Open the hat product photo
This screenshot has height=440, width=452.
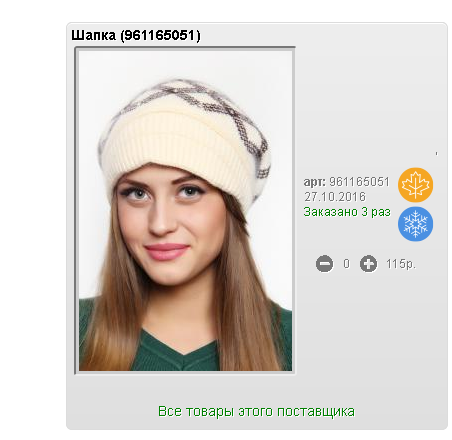point(185,210)
